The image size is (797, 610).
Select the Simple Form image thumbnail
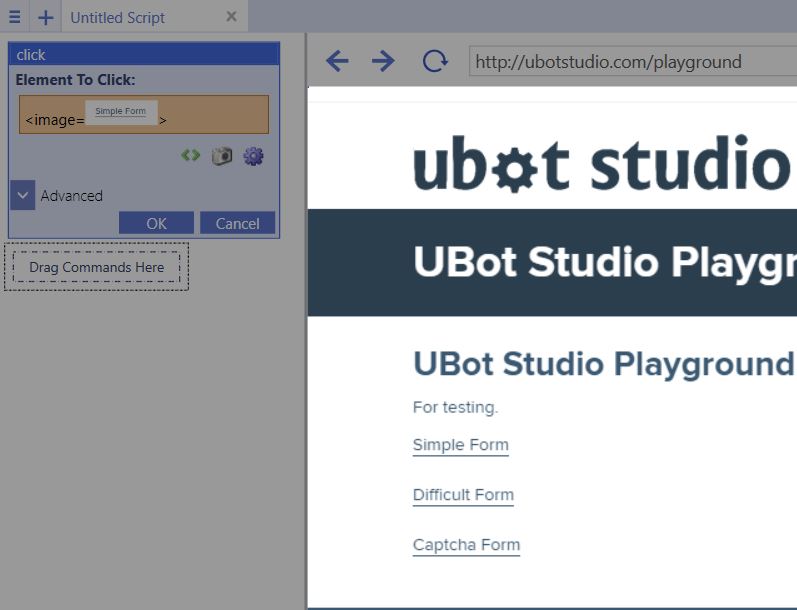tap(121, 112)
